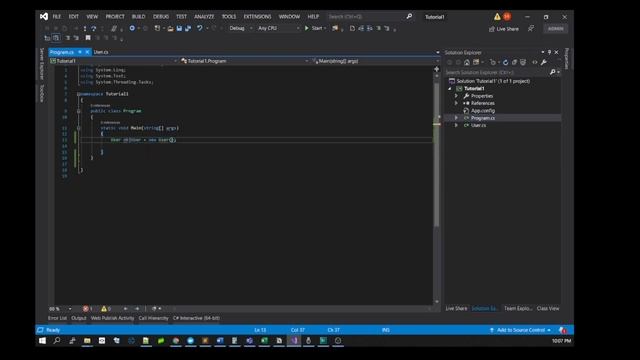The width and height of the screenshot is (640, 360).
Task: Expand Program.cs node in Solution Explorer
Action: (x=456, y=118)
